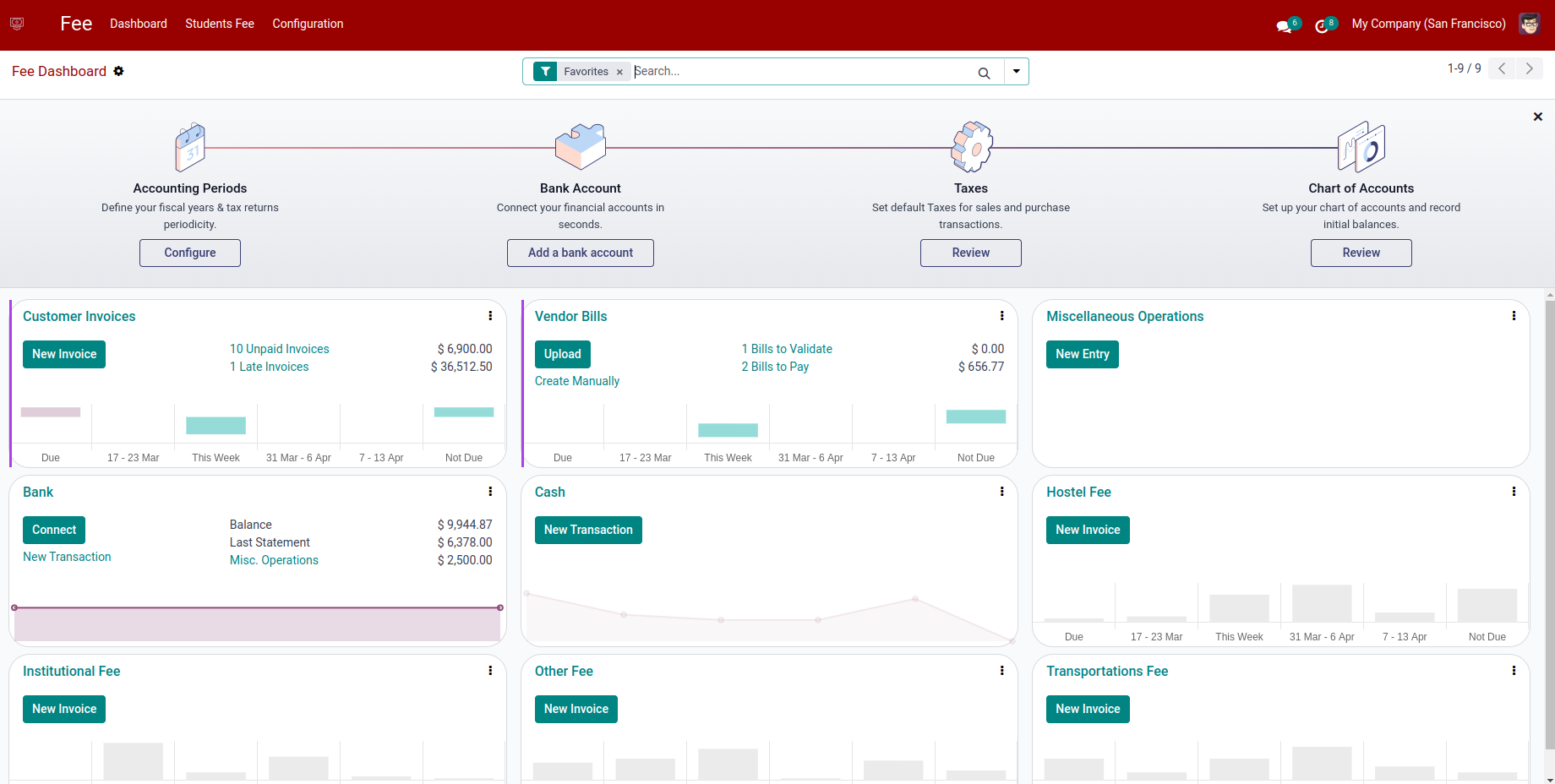
Task: Go to next page arrow
Action: [x=1529, y=68]
